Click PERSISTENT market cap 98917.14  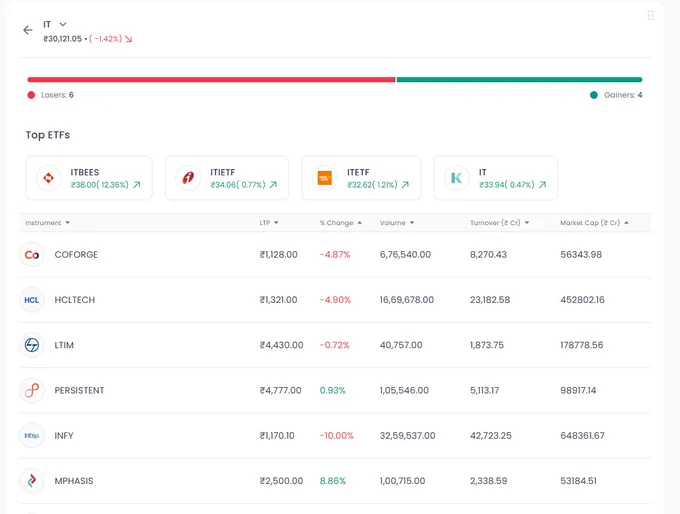click(578, 390)
